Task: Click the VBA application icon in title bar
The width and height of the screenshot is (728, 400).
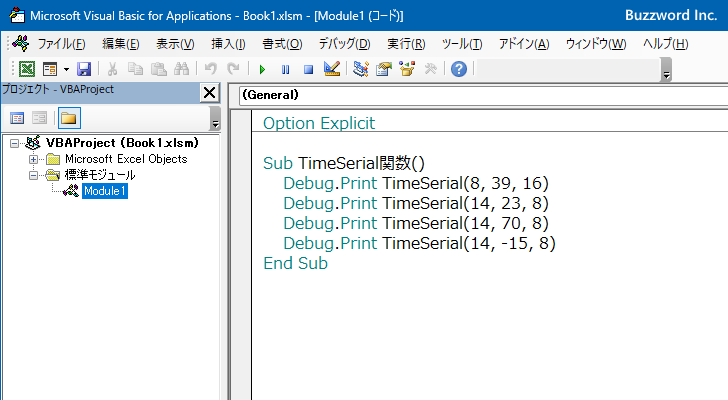Action: 17,15
